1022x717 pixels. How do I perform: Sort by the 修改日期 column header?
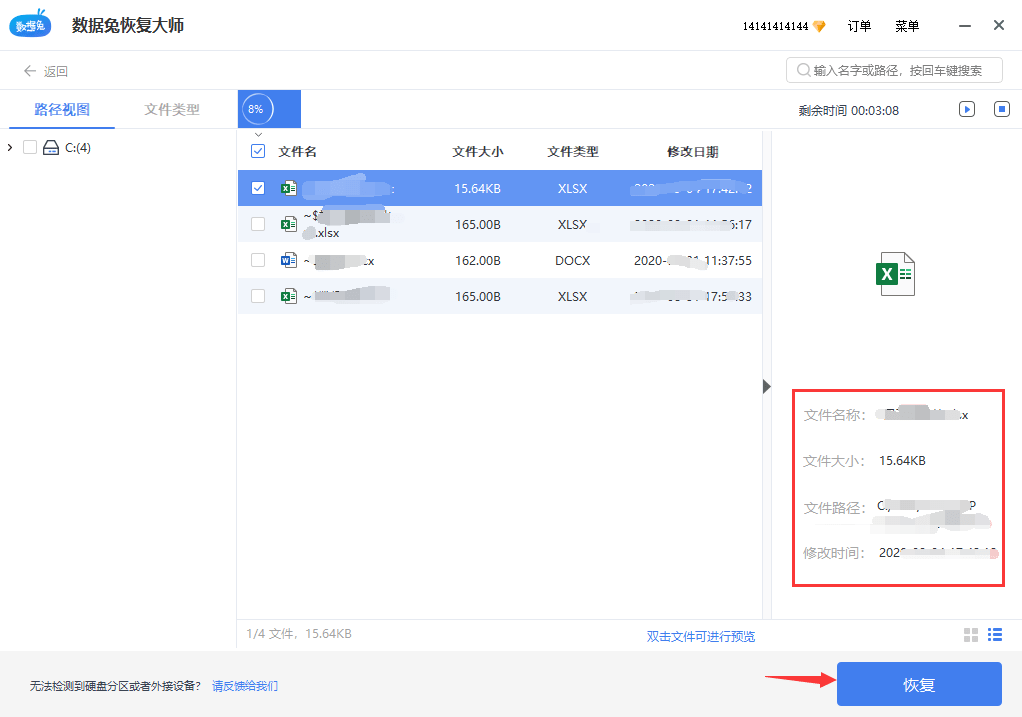[x=693, y=151]
